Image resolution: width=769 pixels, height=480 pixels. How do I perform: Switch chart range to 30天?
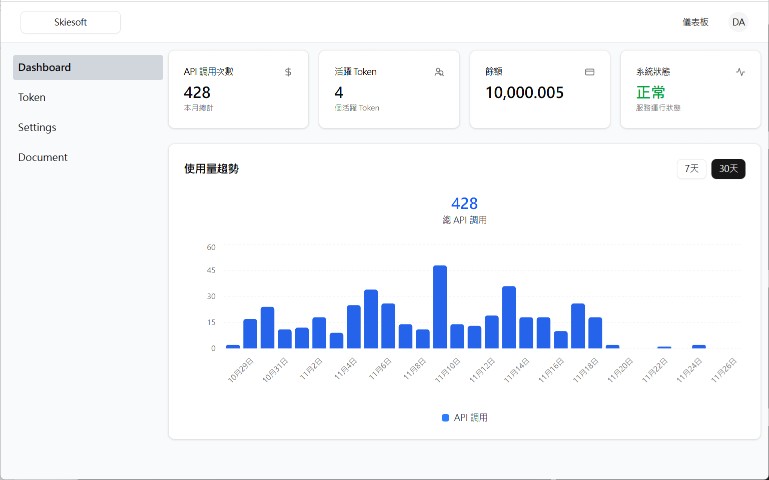(x=728, y=169)
